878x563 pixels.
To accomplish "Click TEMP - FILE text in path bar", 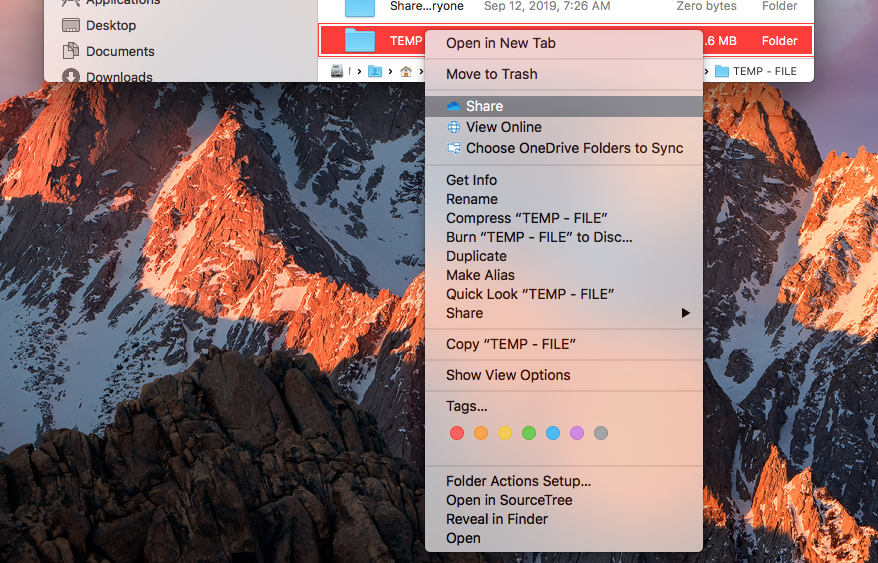I will (x=765, y=71).
